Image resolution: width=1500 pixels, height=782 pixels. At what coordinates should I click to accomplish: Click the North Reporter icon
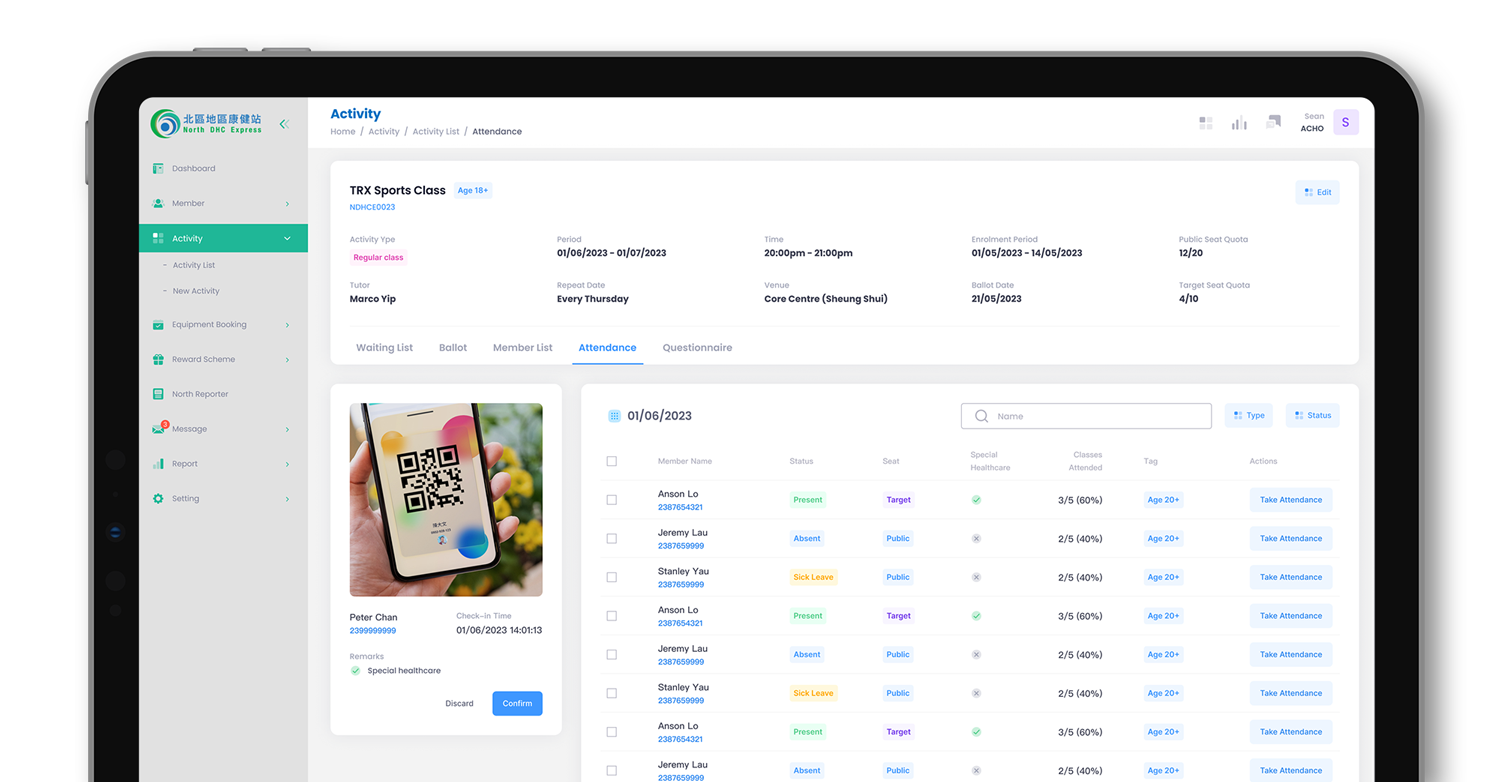pos(158,394)
